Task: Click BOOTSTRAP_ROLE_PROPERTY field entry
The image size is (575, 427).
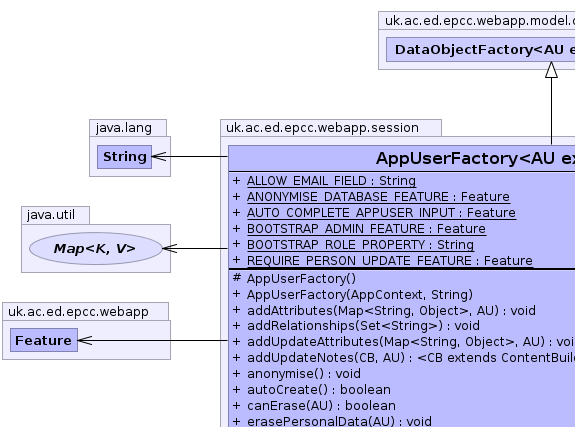Action: click(360, 245)
